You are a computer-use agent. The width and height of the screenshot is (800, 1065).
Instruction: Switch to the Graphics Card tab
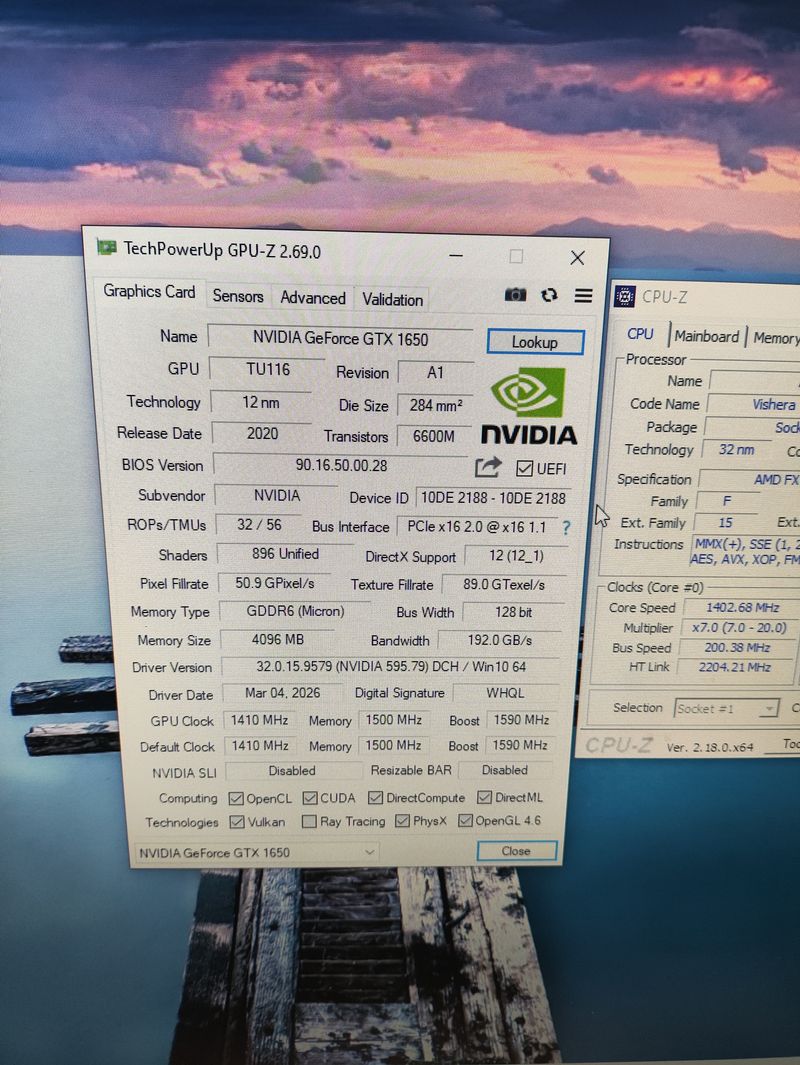coord(149,291)
